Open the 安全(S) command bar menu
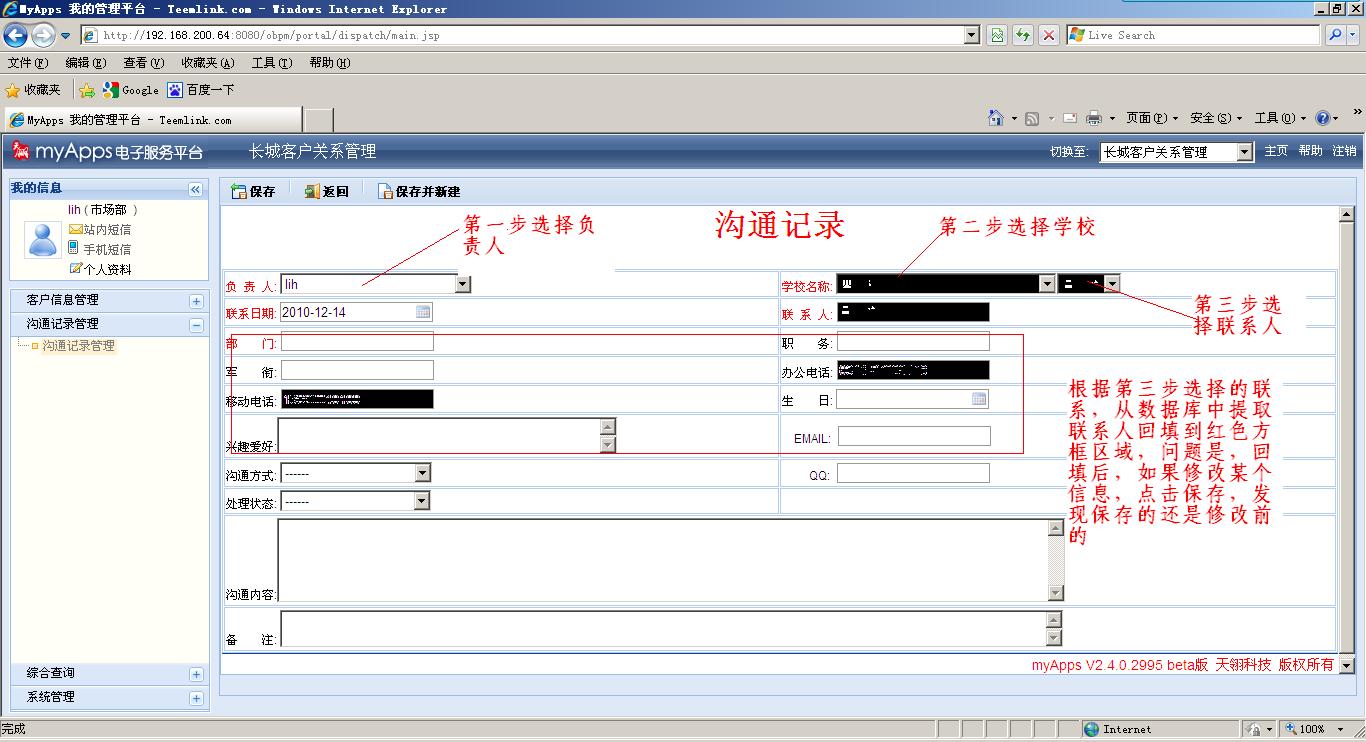The height and width of the screenshot is (742, 1366). pos(1216,118)
